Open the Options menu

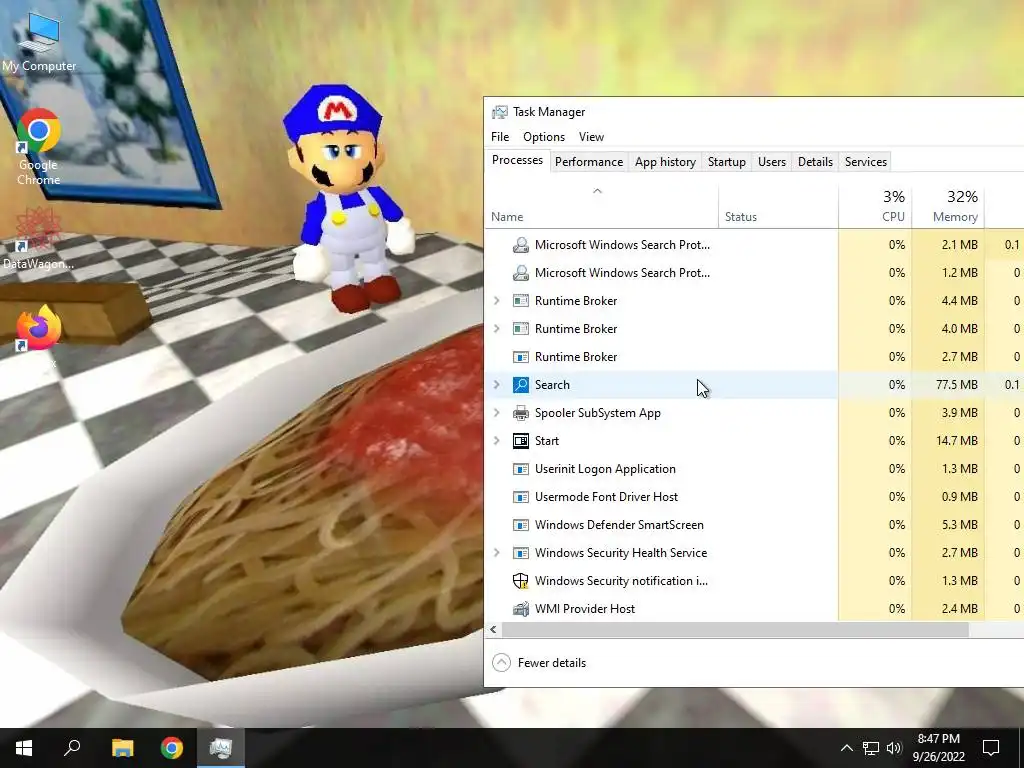543,136
